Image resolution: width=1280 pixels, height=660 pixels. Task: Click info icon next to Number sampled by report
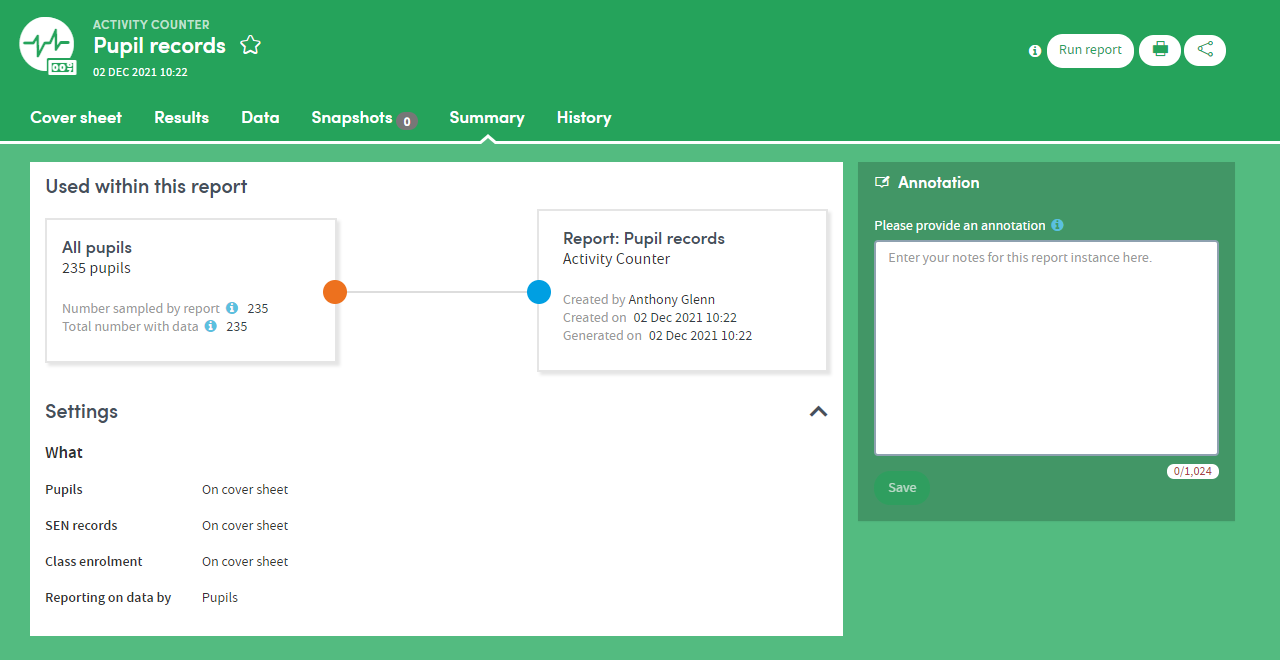(x=232, y=308)
